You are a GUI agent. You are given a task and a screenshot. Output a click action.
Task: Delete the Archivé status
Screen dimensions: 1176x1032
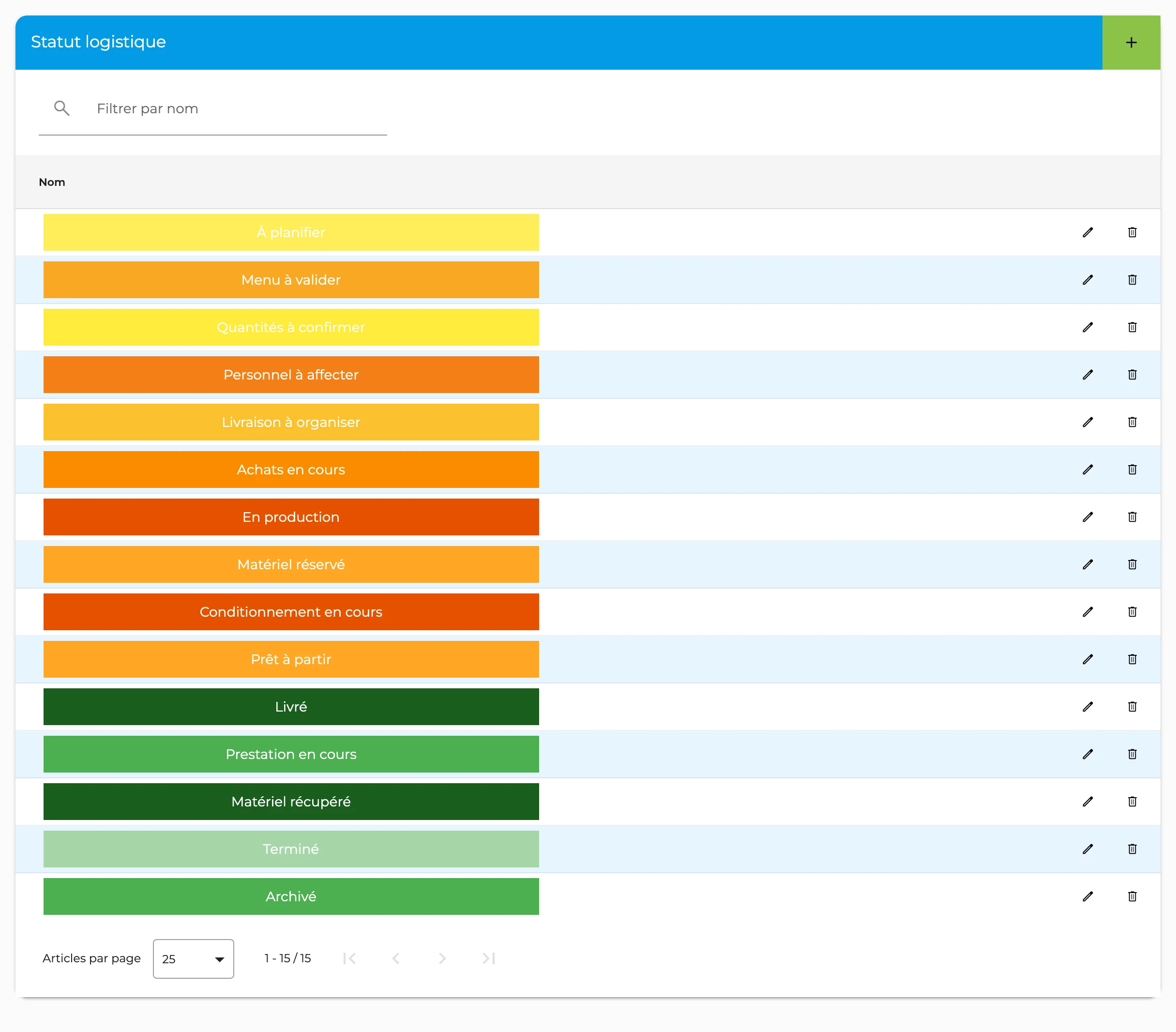[x=1131, y=896]
